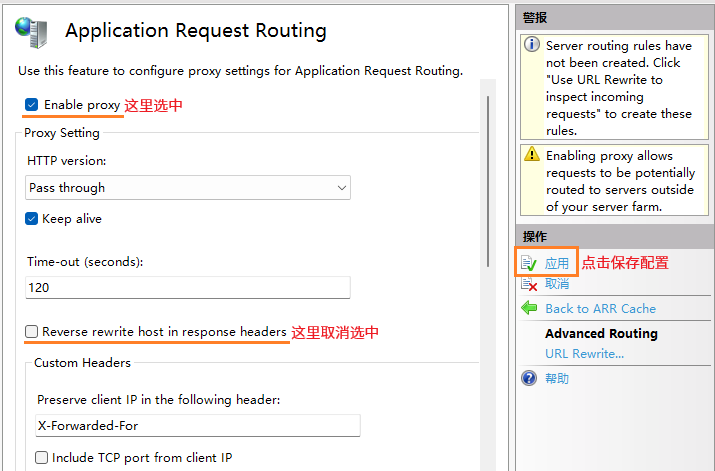
Task: Open the URL Rewrite... link
Action: [585, 354]
